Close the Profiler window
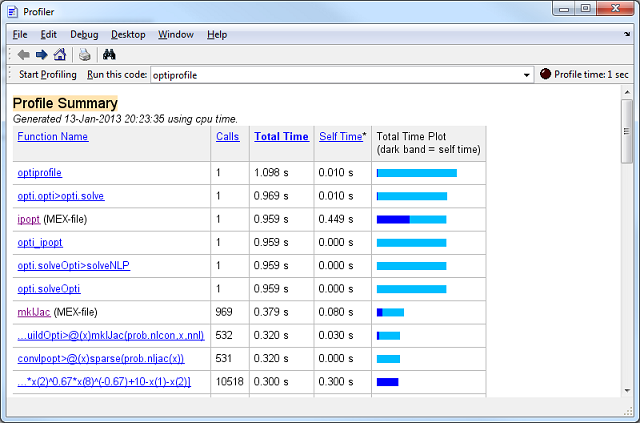This screenshot has width=640, height=423. 616,9
